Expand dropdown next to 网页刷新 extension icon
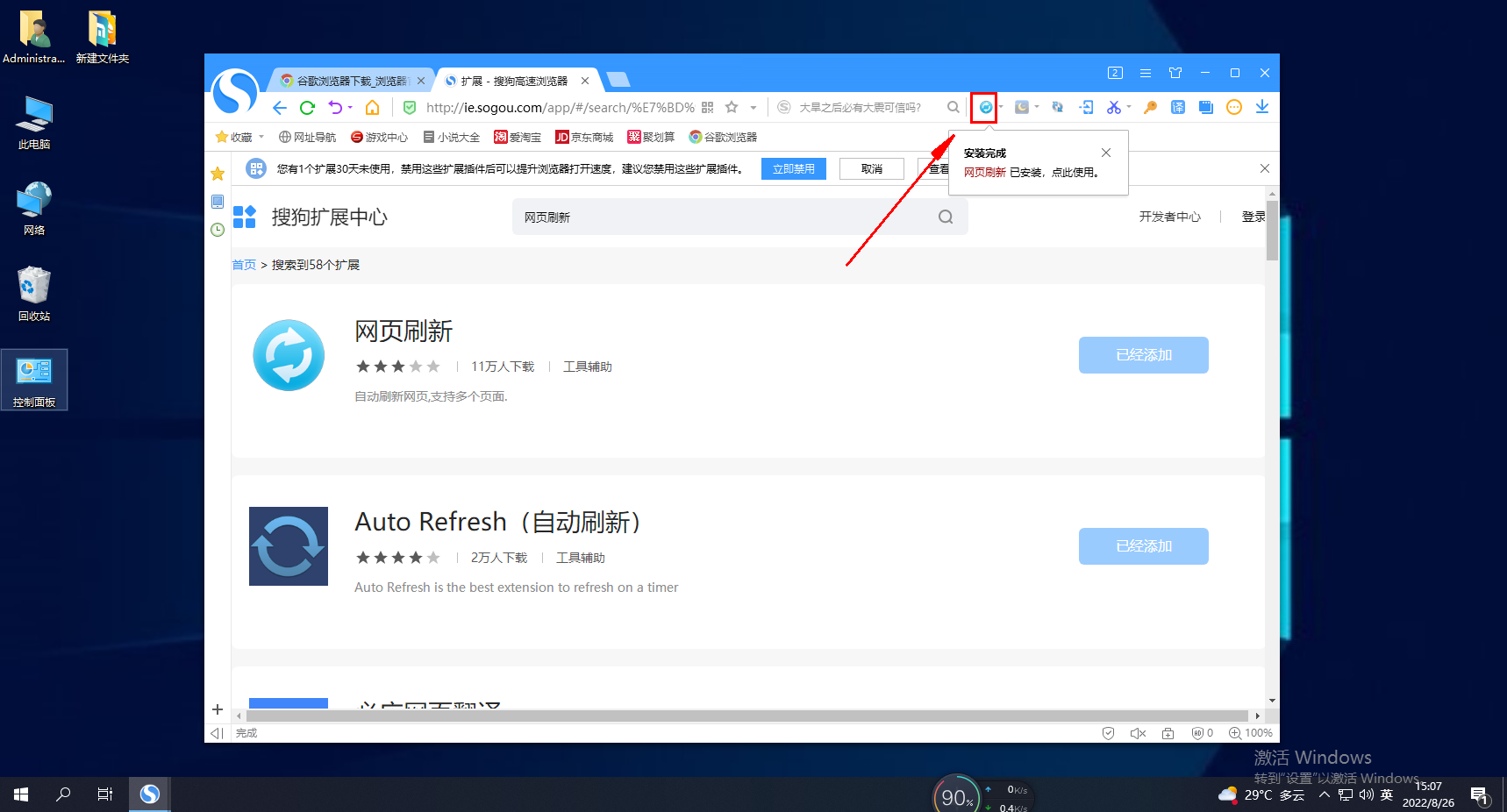The height and width of the screenshot is (812, 1507). click(1001, 107)
